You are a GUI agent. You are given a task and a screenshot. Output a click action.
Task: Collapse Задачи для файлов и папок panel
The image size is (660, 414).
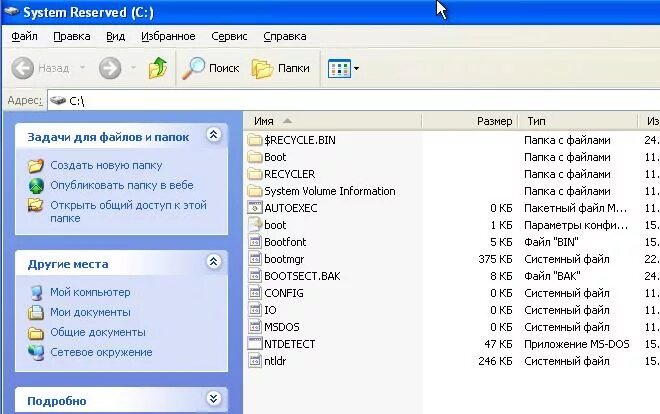pos(213,135)
